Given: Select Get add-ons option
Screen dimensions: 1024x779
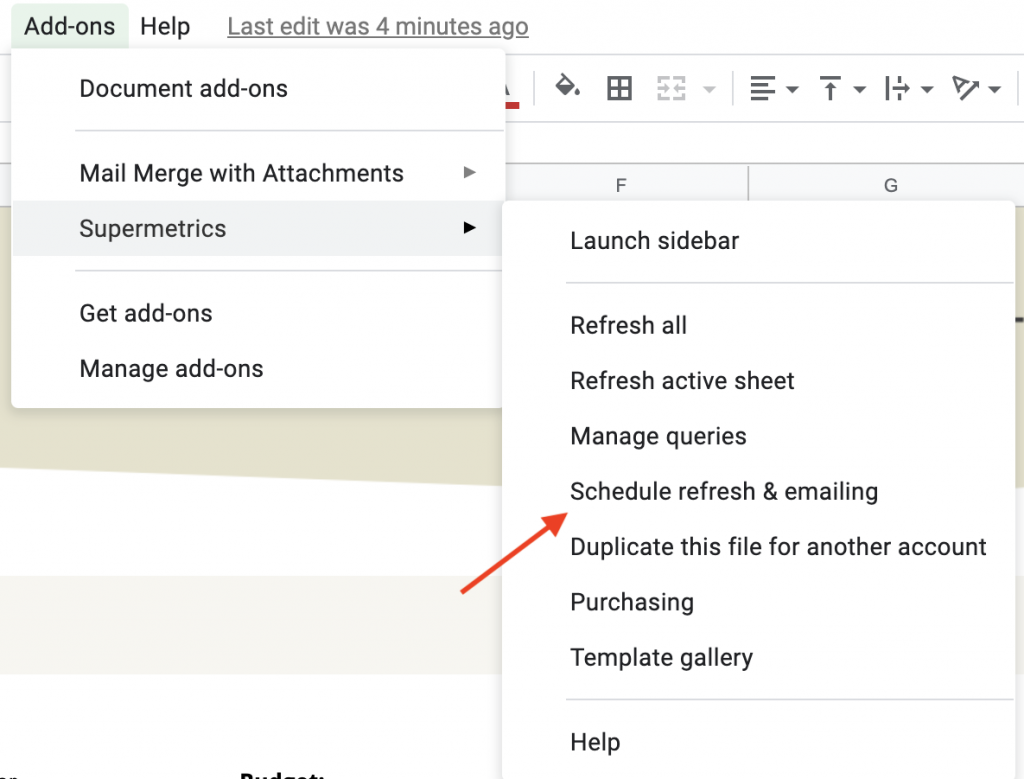Looking at the screenshot, I should click(x=146, y=313).
